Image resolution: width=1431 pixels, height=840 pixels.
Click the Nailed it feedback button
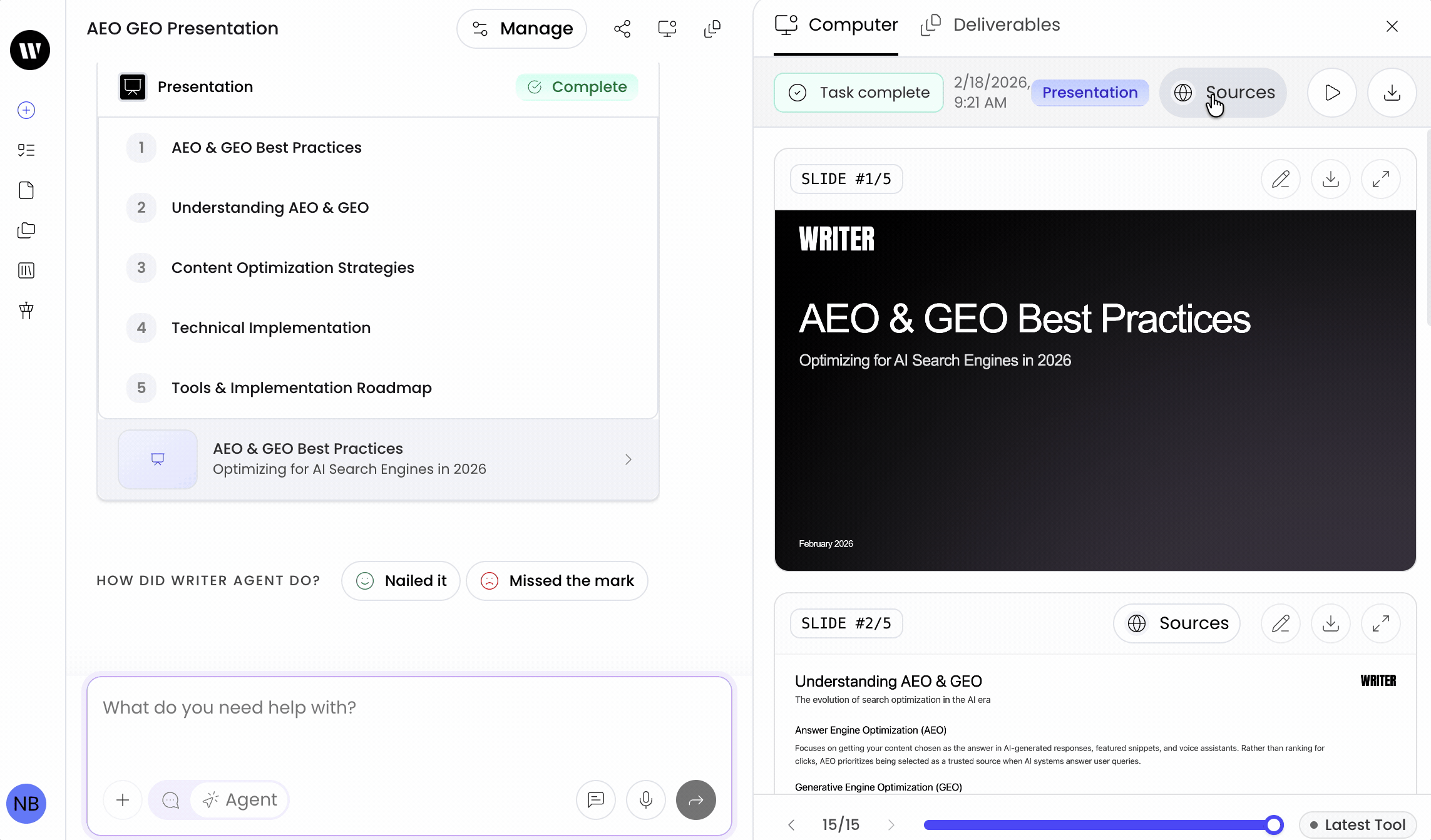click(x=401, y=581)
